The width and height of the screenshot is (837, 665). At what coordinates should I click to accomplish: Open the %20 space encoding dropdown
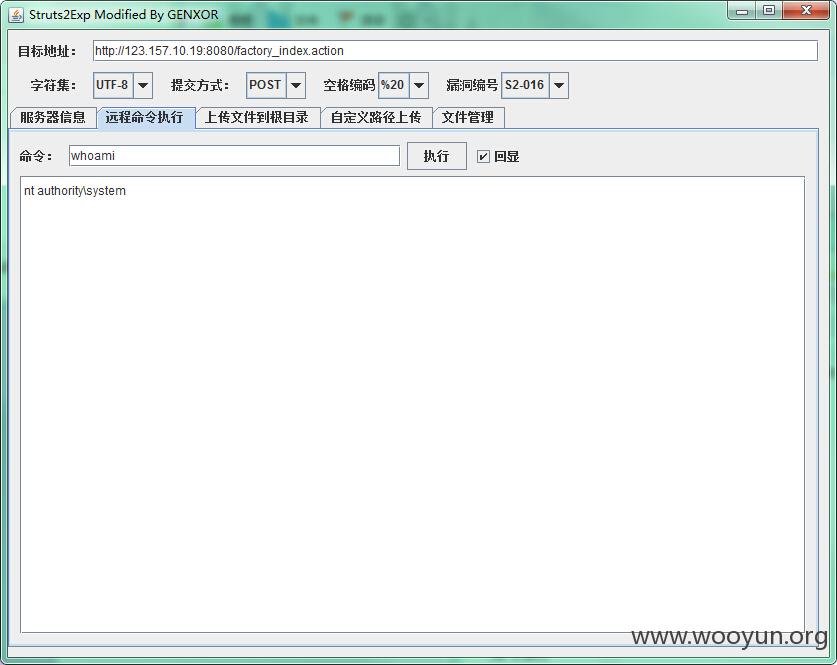coord(418,85)
